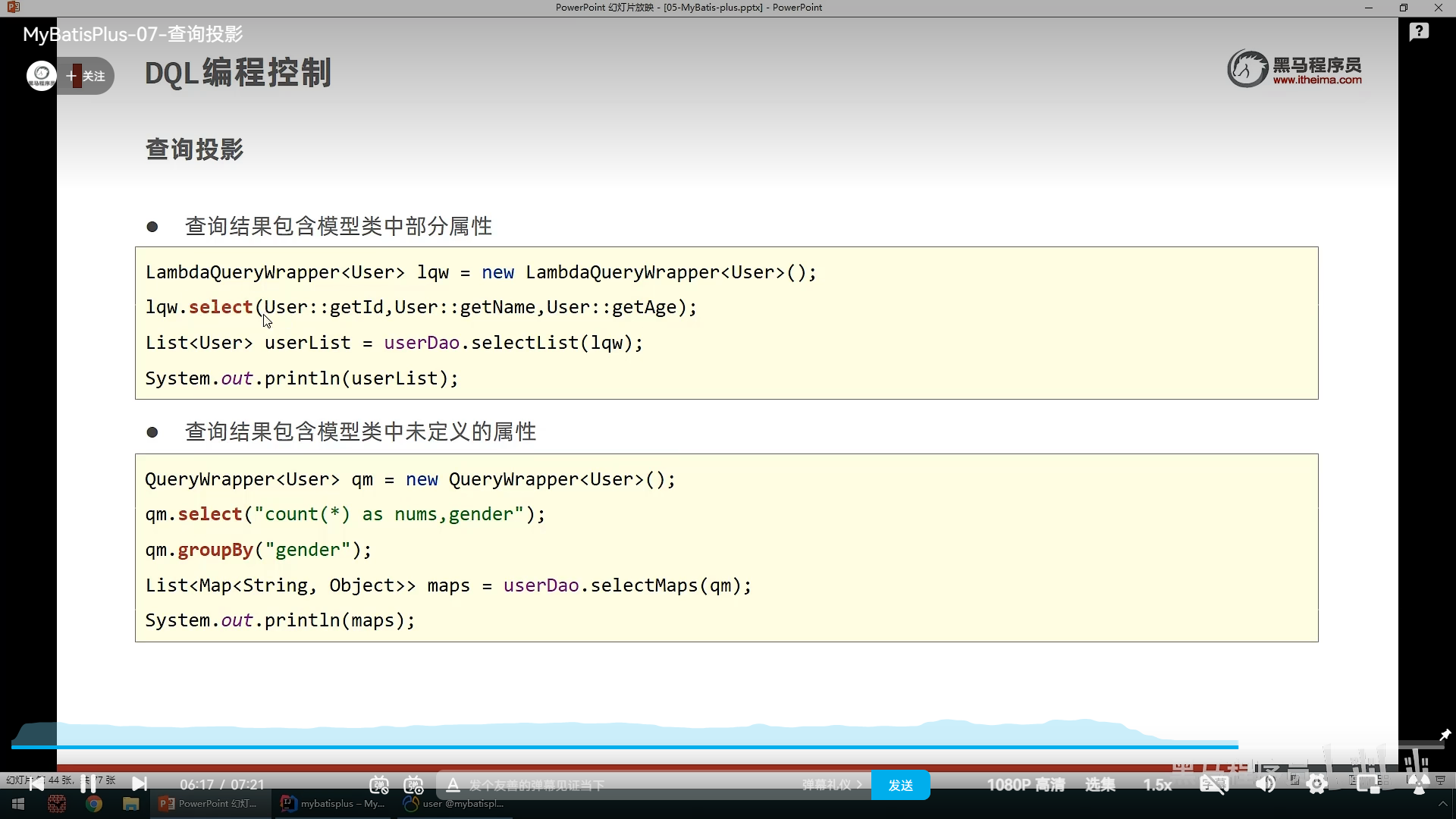Pause the video playback

tap(88, 784)
